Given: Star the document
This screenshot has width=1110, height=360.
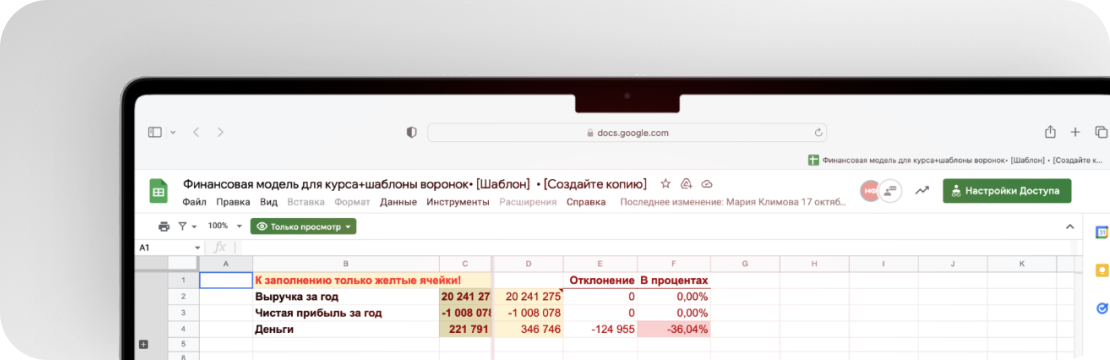Looking at the screenshot, I should [x=665, y=184].
